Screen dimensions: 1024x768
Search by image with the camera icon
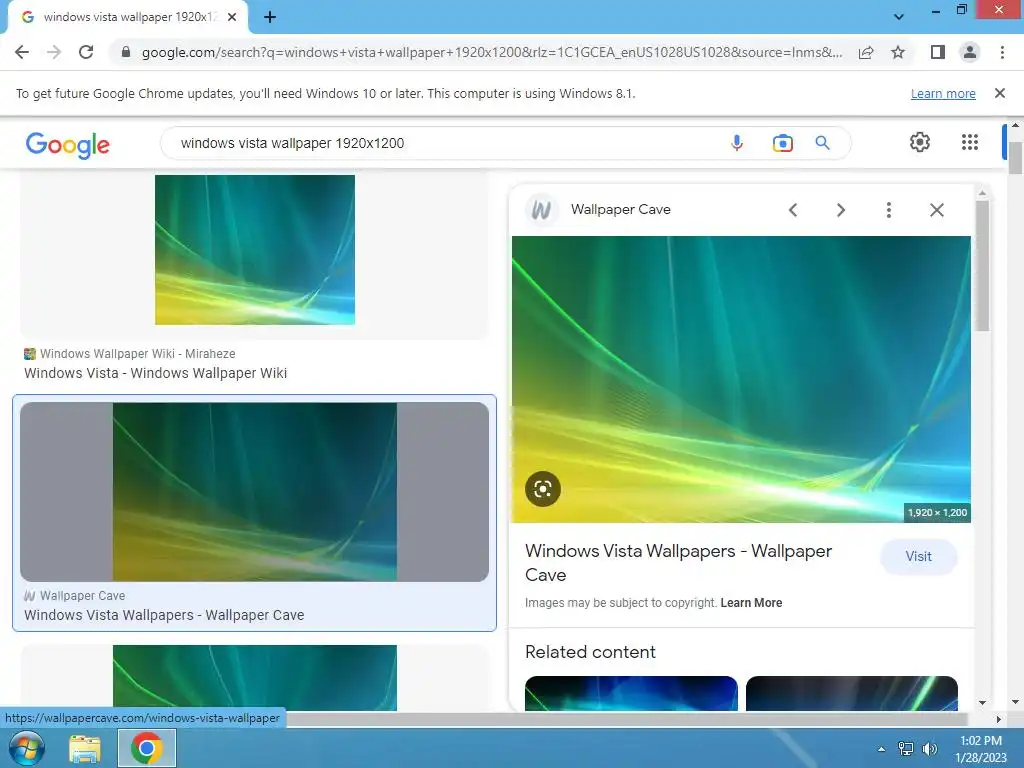tap(782, 142)
